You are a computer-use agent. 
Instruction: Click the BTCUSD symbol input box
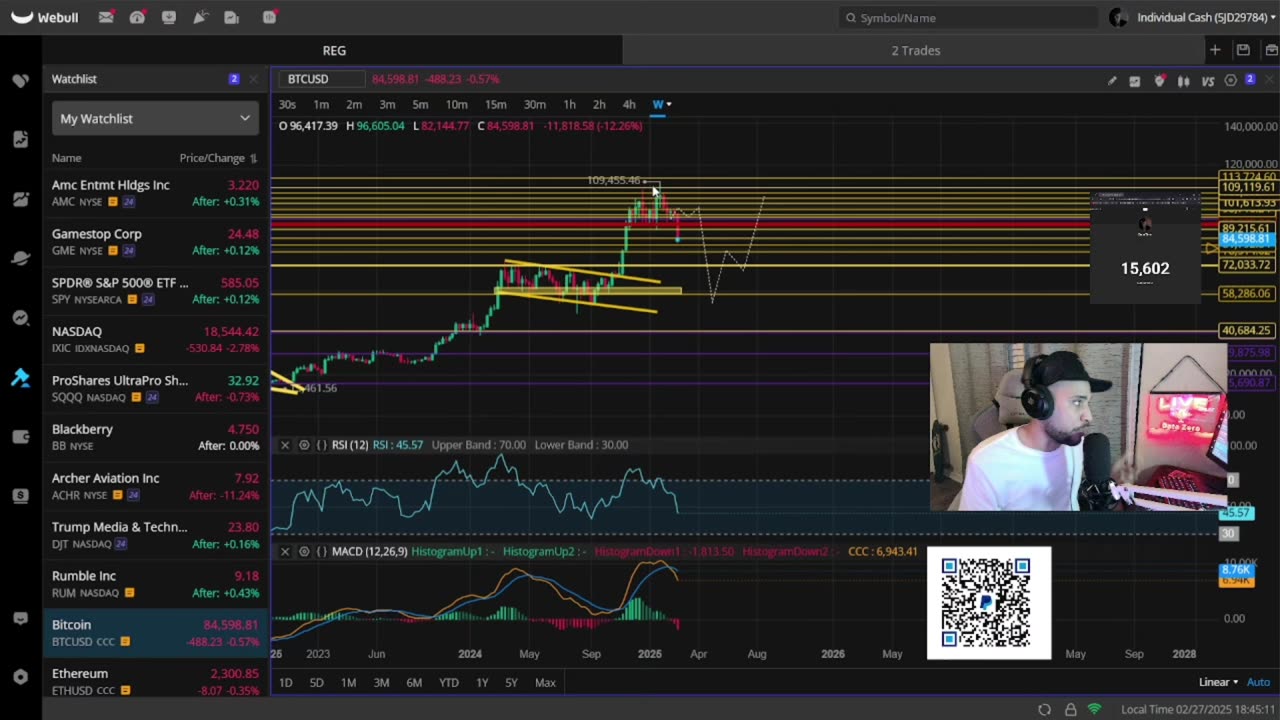tap(322, 79)
